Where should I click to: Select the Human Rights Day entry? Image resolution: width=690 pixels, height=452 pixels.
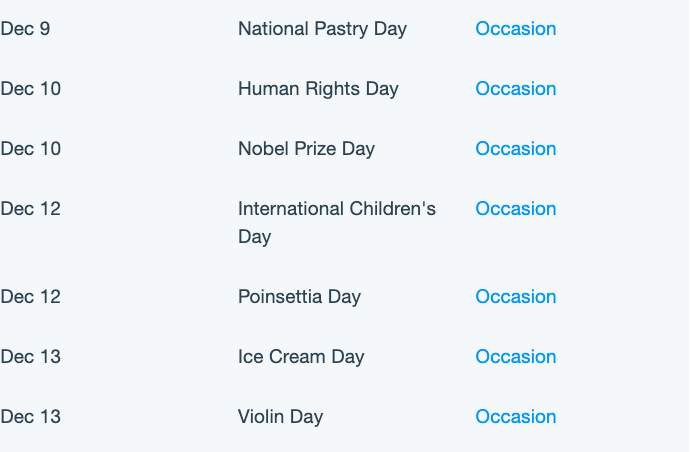click(x=318, y=89)
